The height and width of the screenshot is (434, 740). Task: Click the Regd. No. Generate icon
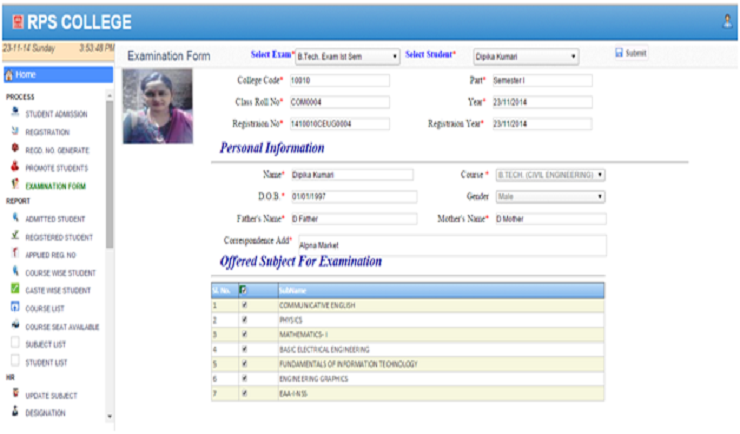pos(15,149)
